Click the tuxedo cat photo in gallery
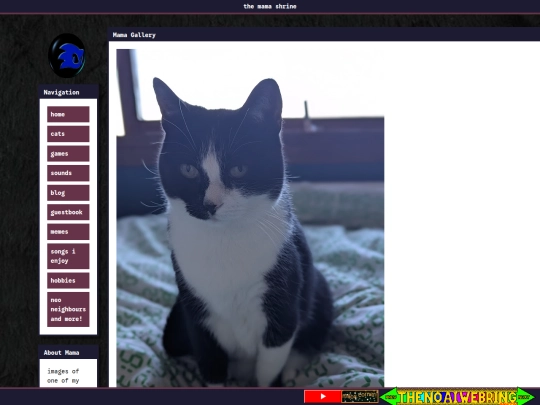This screenshot has height=405, width=540. click(250, 218)
